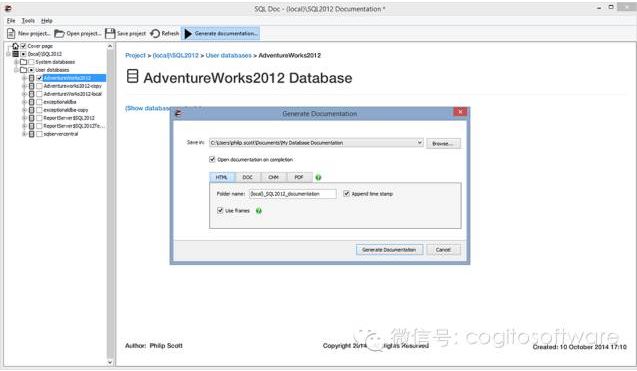Screen dimensions: 637x371
Task: Expand the sqlservercentral database node
Action: 24,134
